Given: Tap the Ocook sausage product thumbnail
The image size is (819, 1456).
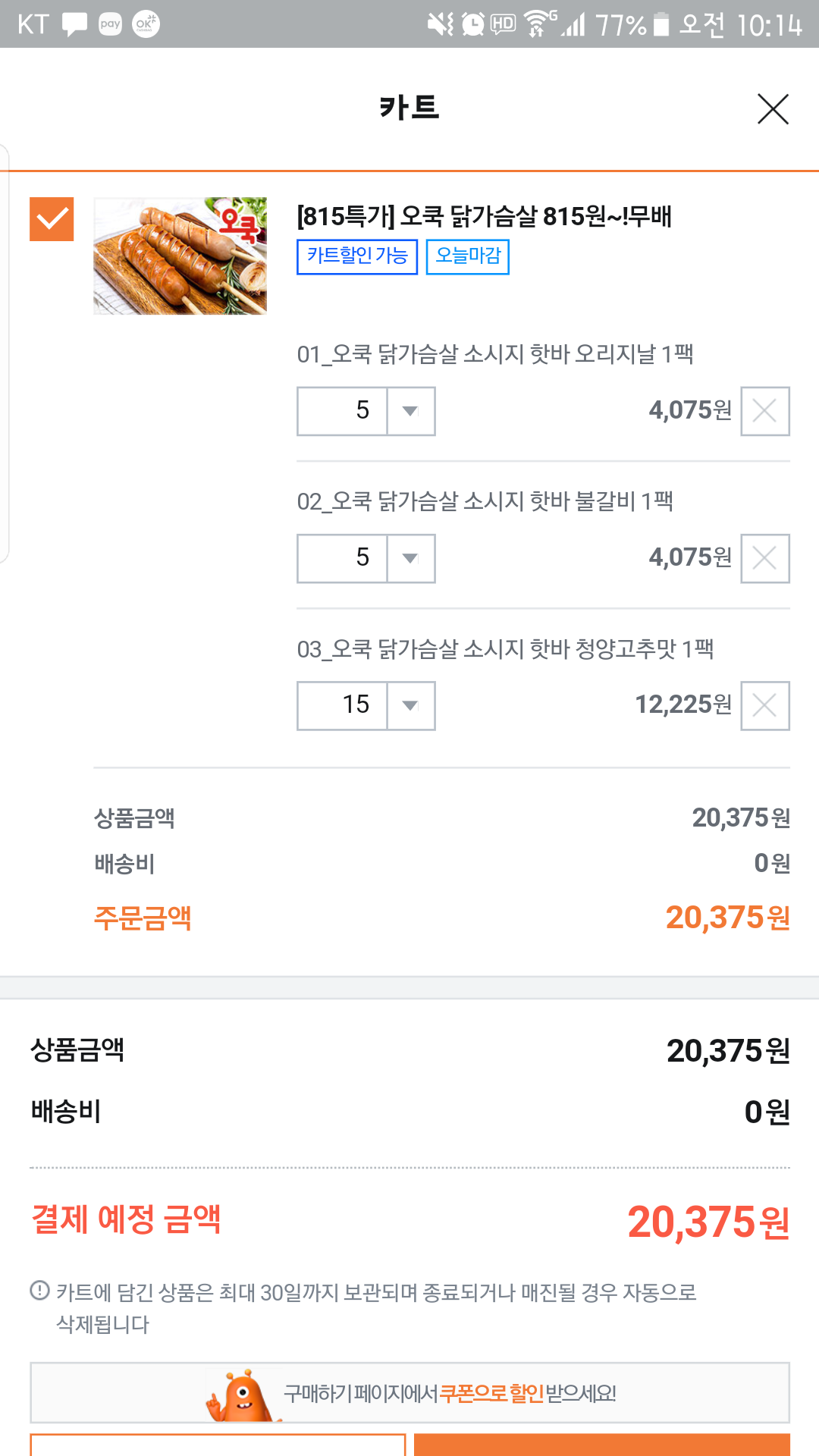Looking at the screenshot, I should [180, 256].
